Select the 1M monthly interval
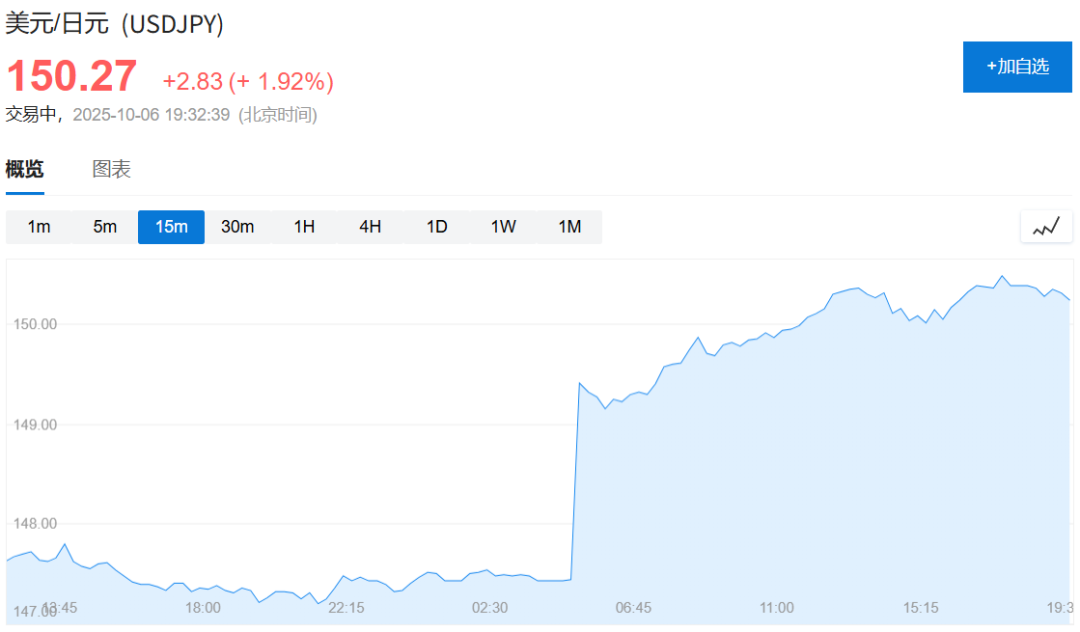Image resolution: width=1080 pixels, height=632 pixels. click(570, 227)
